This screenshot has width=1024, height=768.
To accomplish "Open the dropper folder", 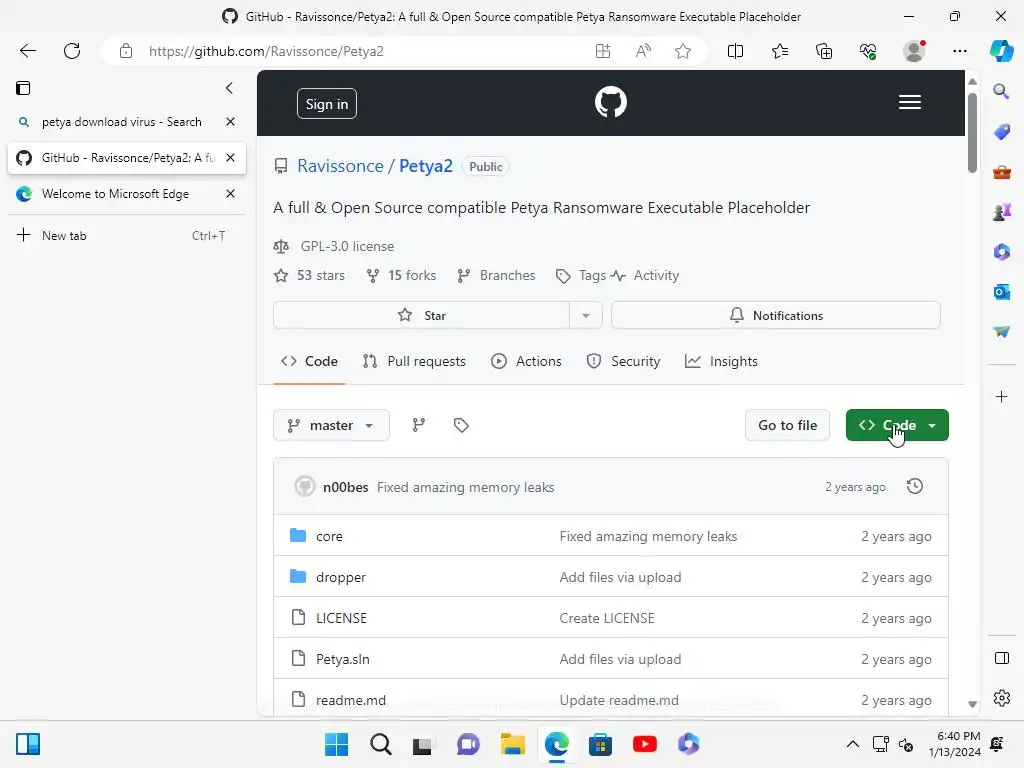I will point(341,577).
